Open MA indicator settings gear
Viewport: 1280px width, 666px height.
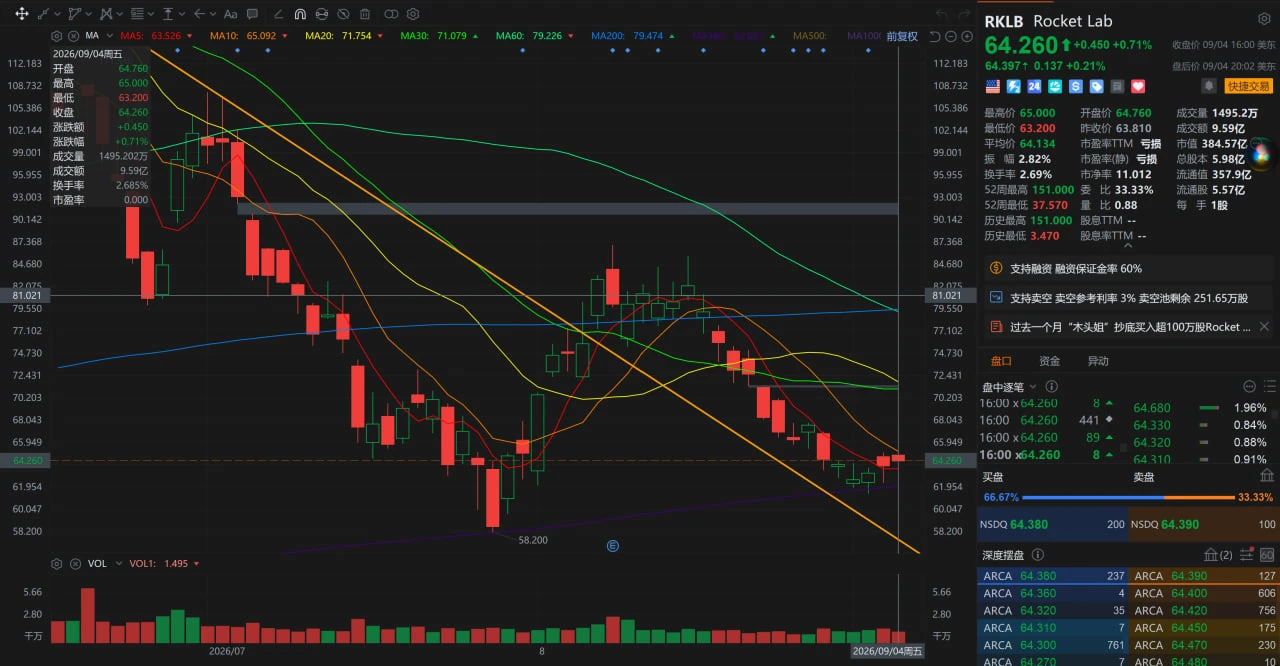tap(56, 36)
